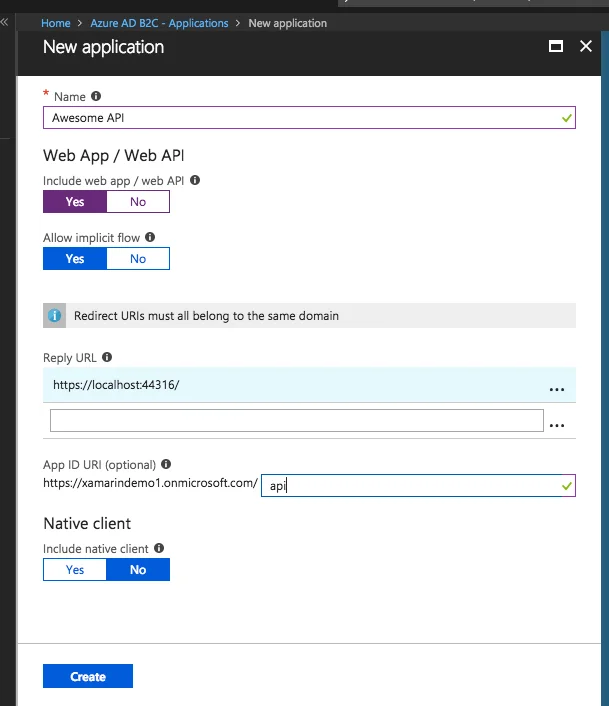Click info icon beside Include native client
The image size is (609, 706).
point(159,548)
